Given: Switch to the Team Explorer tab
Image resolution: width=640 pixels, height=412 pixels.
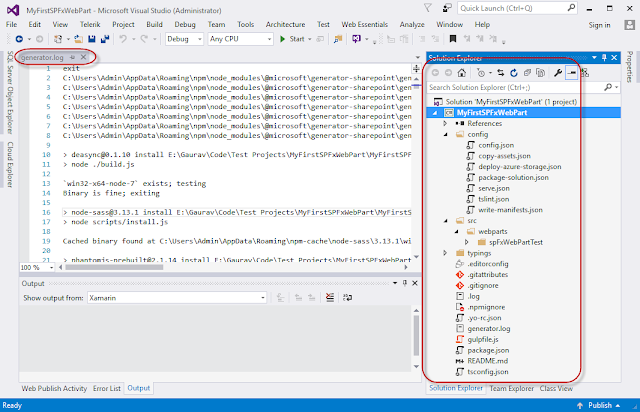Looking at the screenshot, I should pos(511,388).
